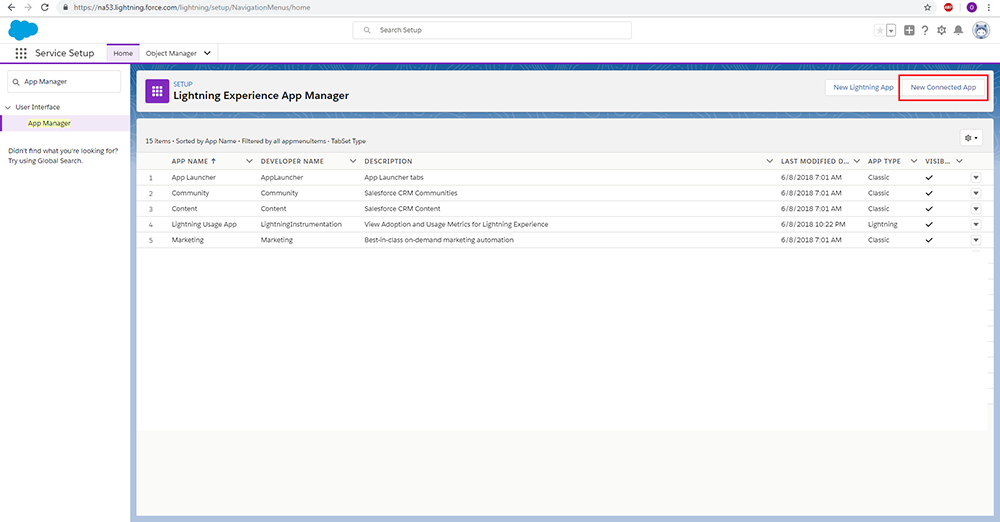Image resolution: width=1000 pixels, height=522 pixels.
Task: Open Global Actions plus icon
Action: [909, 30]
